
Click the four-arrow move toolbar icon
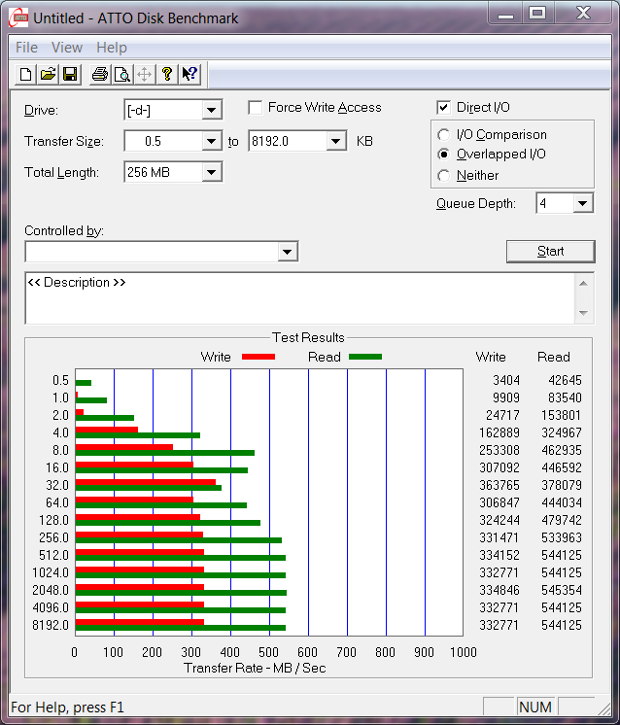point(144,74)
